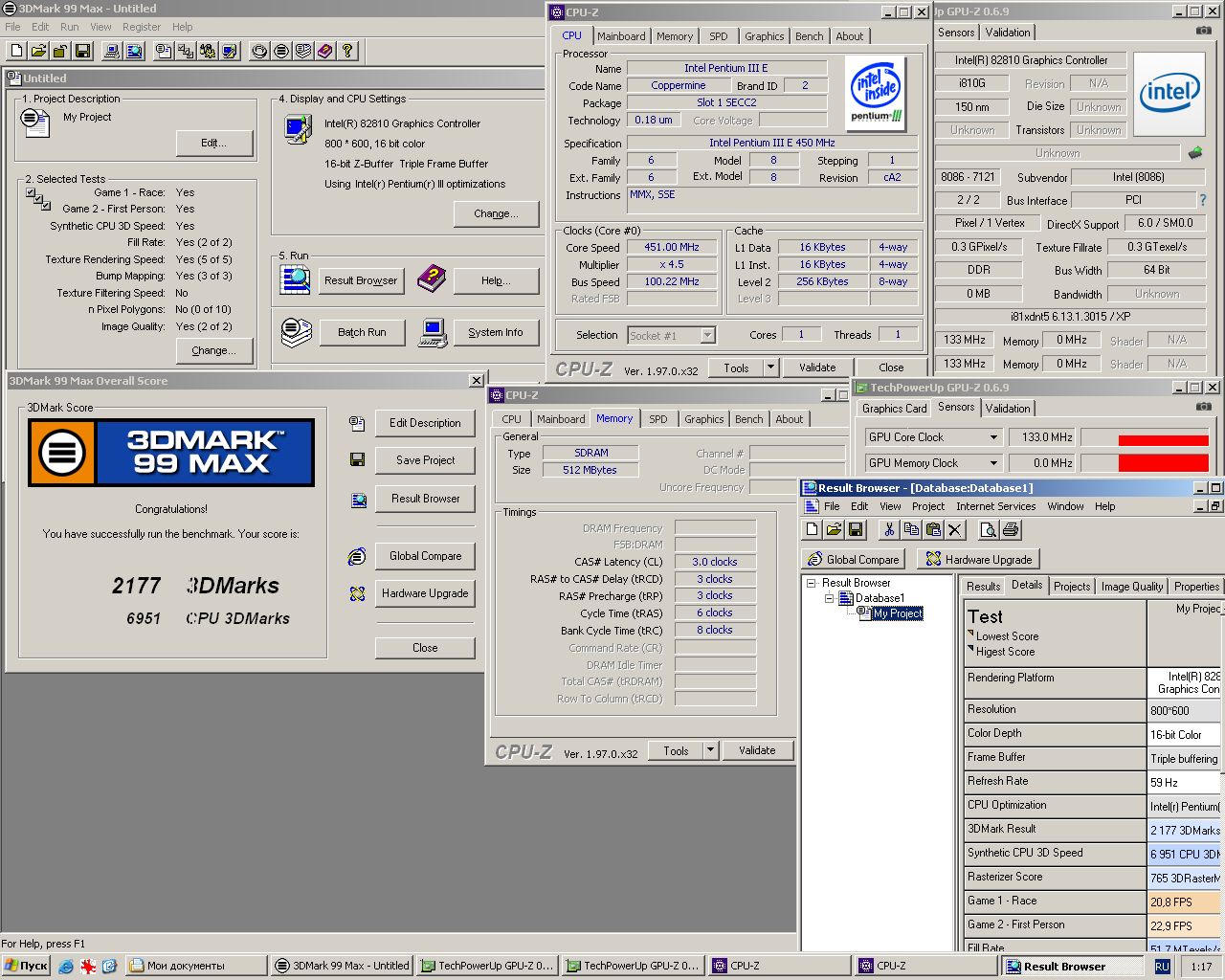Click Validate button in upper CPU-Z window

click(817, 367)
